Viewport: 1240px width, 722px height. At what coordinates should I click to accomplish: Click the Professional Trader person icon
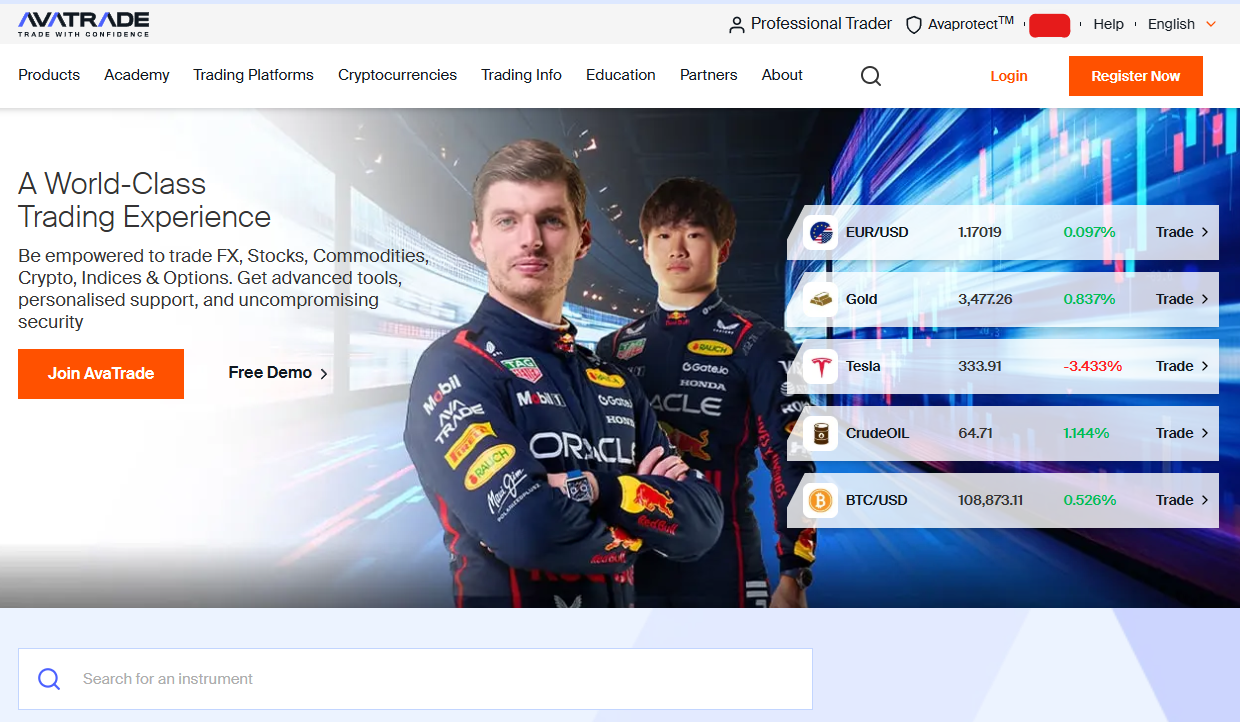click(x=737, y=25)
